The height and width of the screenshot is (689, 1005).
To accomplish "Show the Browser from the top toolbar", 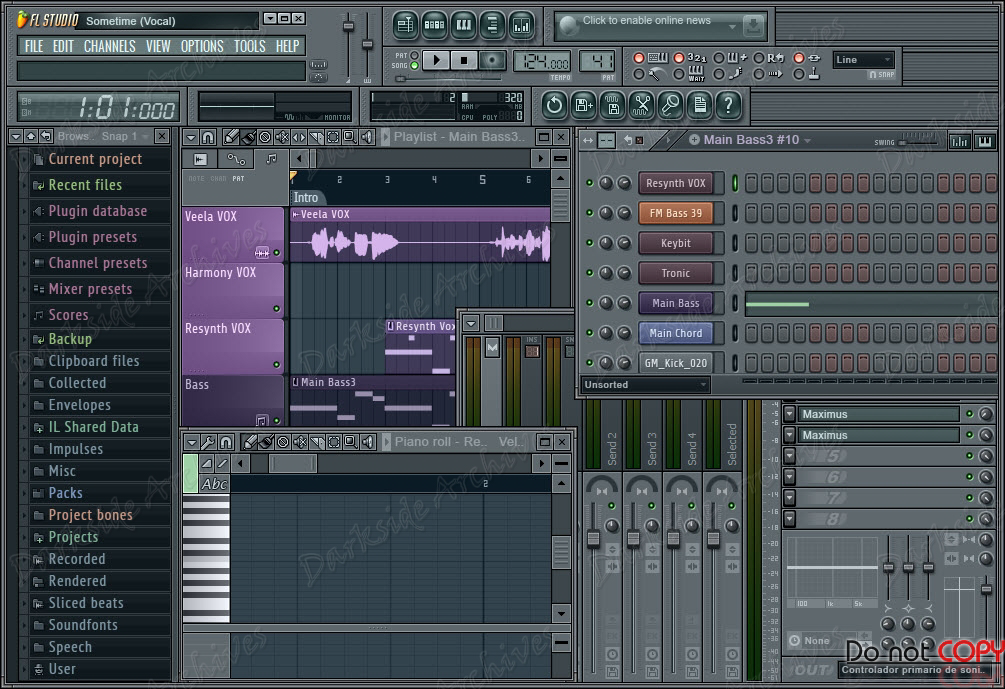I will (492, 25).
